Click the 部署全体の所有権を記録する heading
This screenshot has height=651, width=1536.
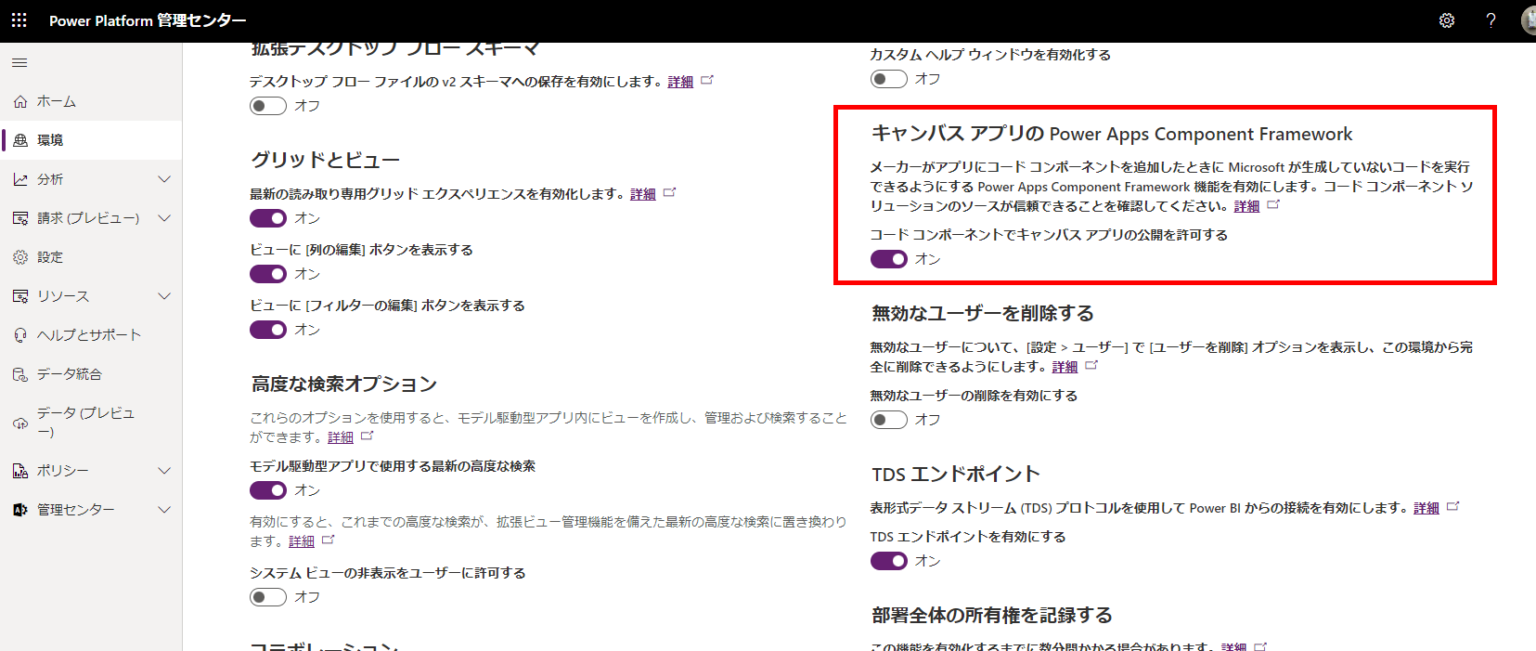(992, 614)
